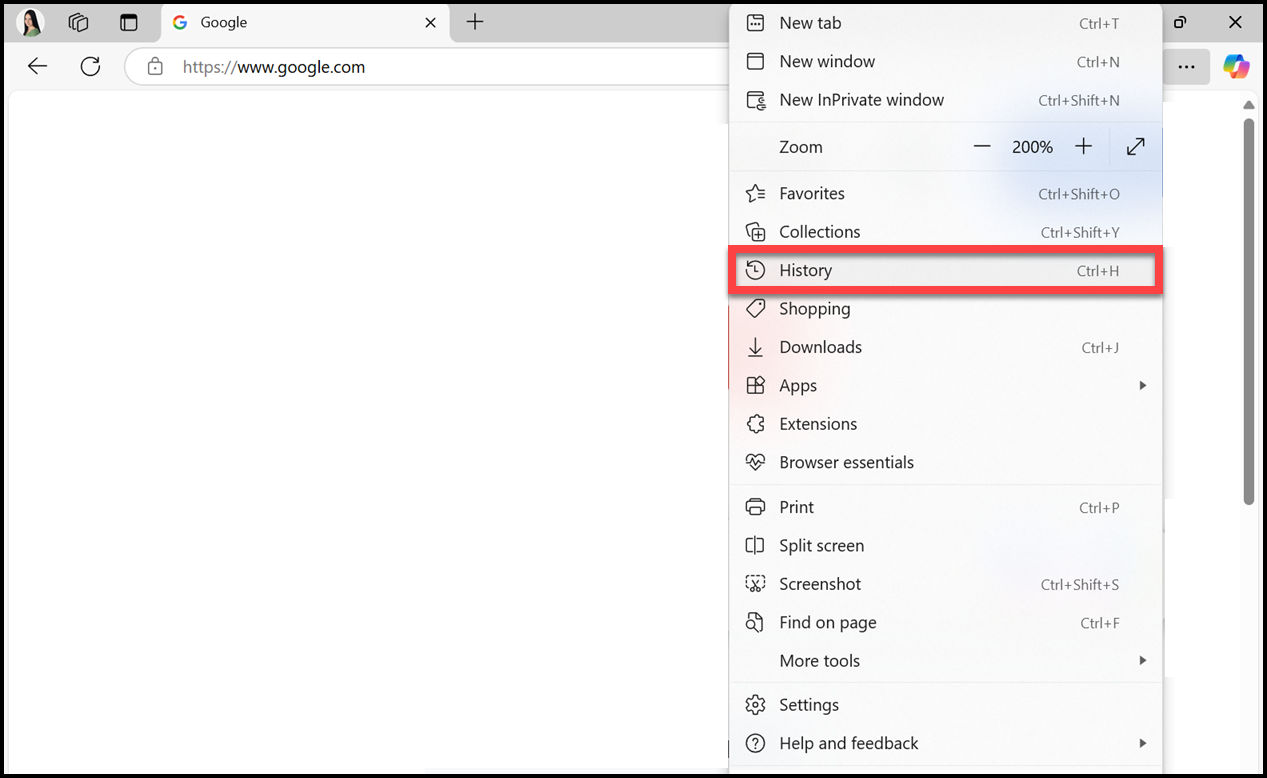Expand the Apps submenu arrow
The image size is (1267, 778).
tap(1142, 386)
